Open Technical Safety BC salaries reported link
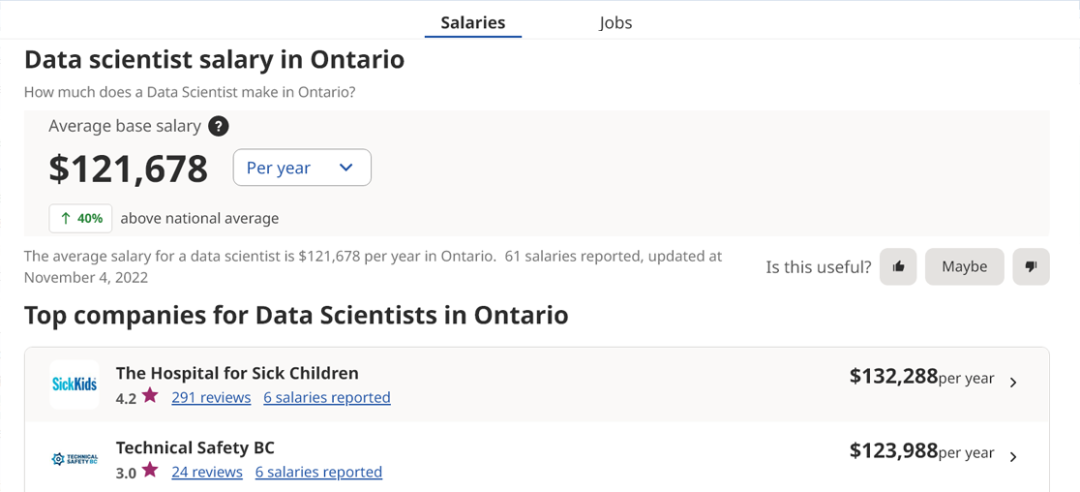This screenshot has height=492, width=1080. [319, 472]
